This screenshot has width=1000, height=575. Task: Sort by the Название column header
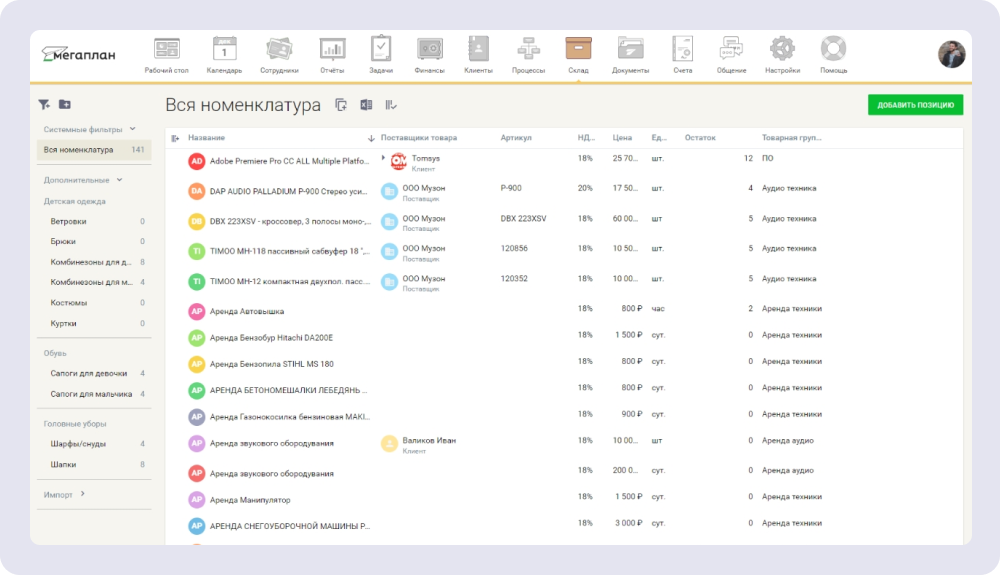(x=206, y=138)
